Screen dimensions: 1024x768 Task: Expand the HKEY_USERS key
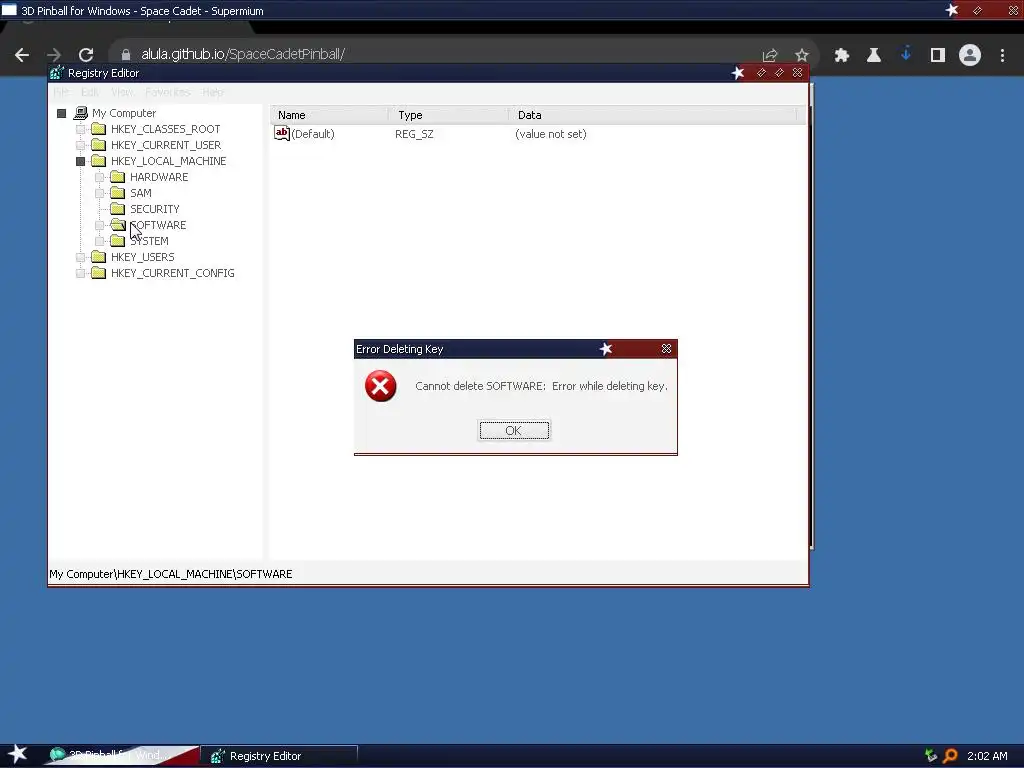(80, 257)
